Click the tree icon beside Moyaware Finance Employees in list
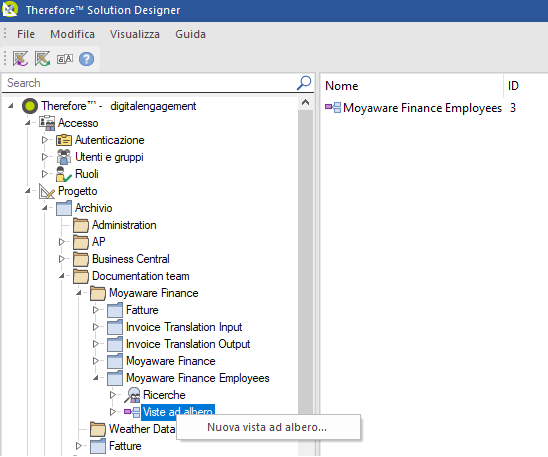 333,108
